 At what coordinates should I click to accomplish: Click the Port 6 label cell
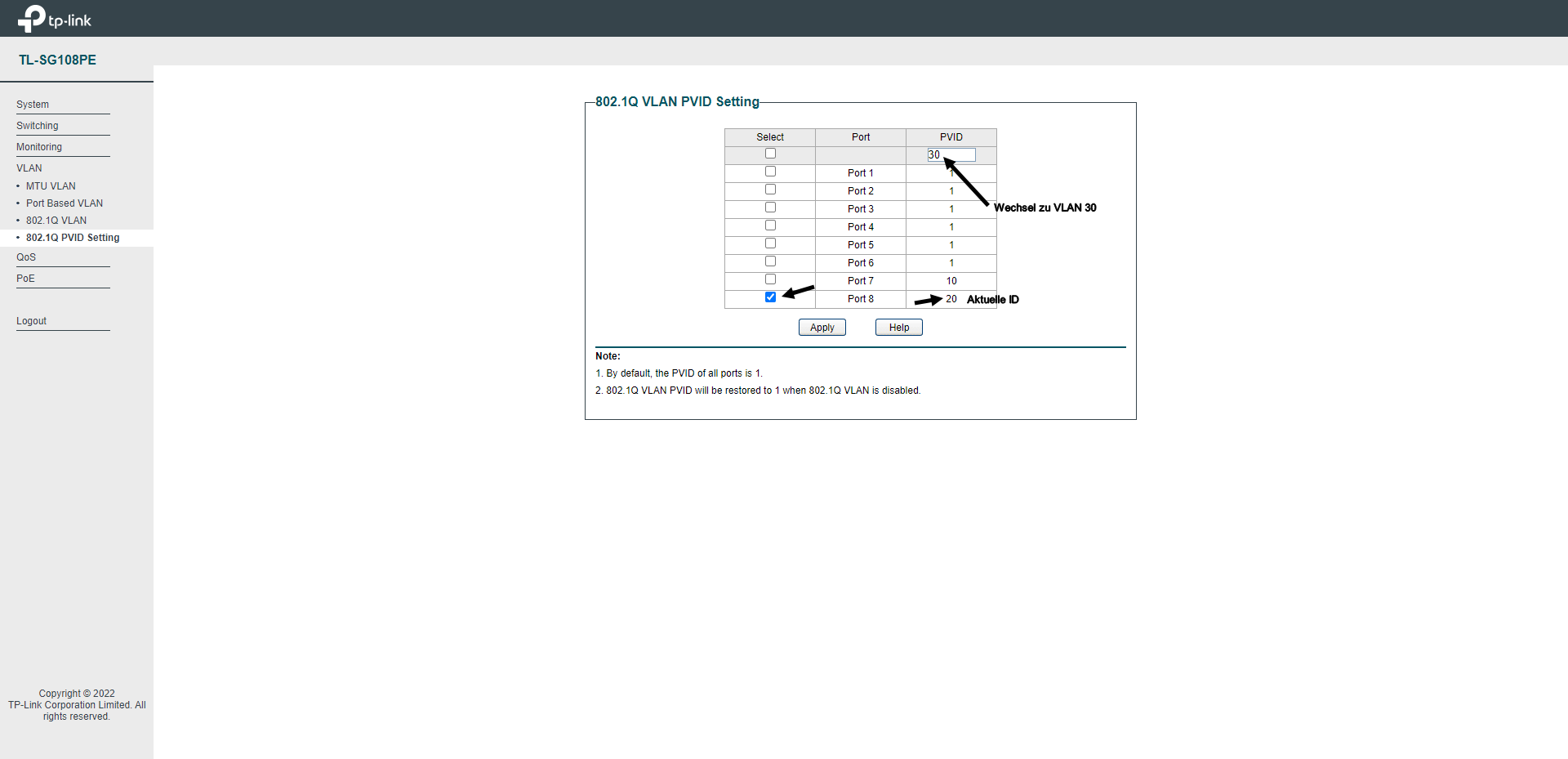coord(861,263)
